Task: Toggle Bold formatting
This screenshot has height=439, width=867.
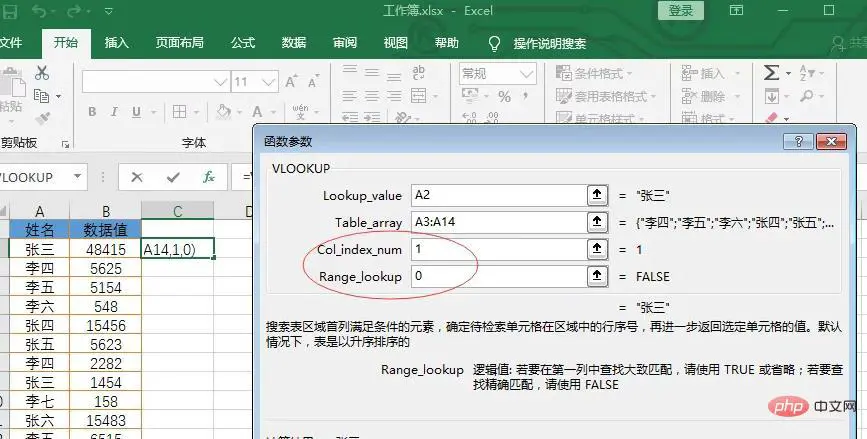Action: 92,112
